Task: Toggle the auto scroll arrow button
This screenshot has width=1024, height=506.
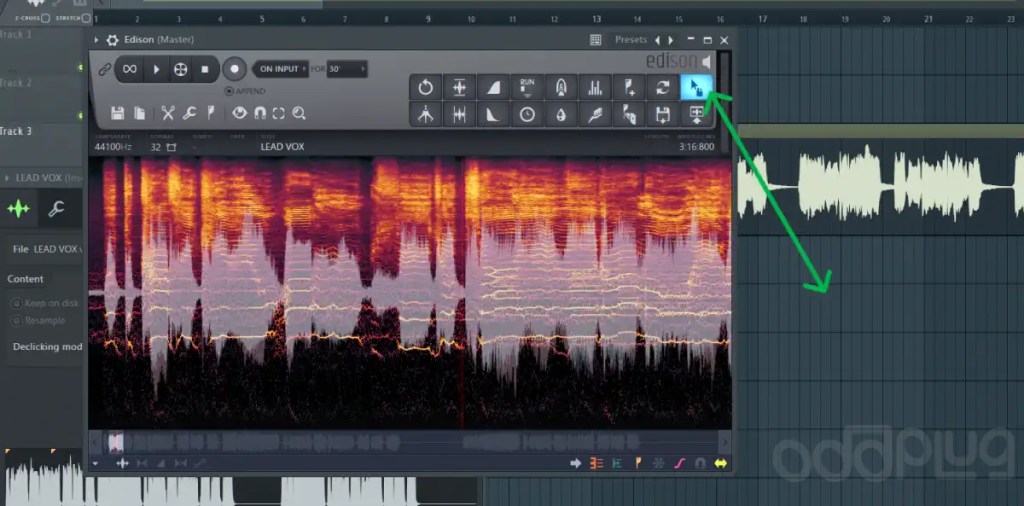Action: click(575, 464)
